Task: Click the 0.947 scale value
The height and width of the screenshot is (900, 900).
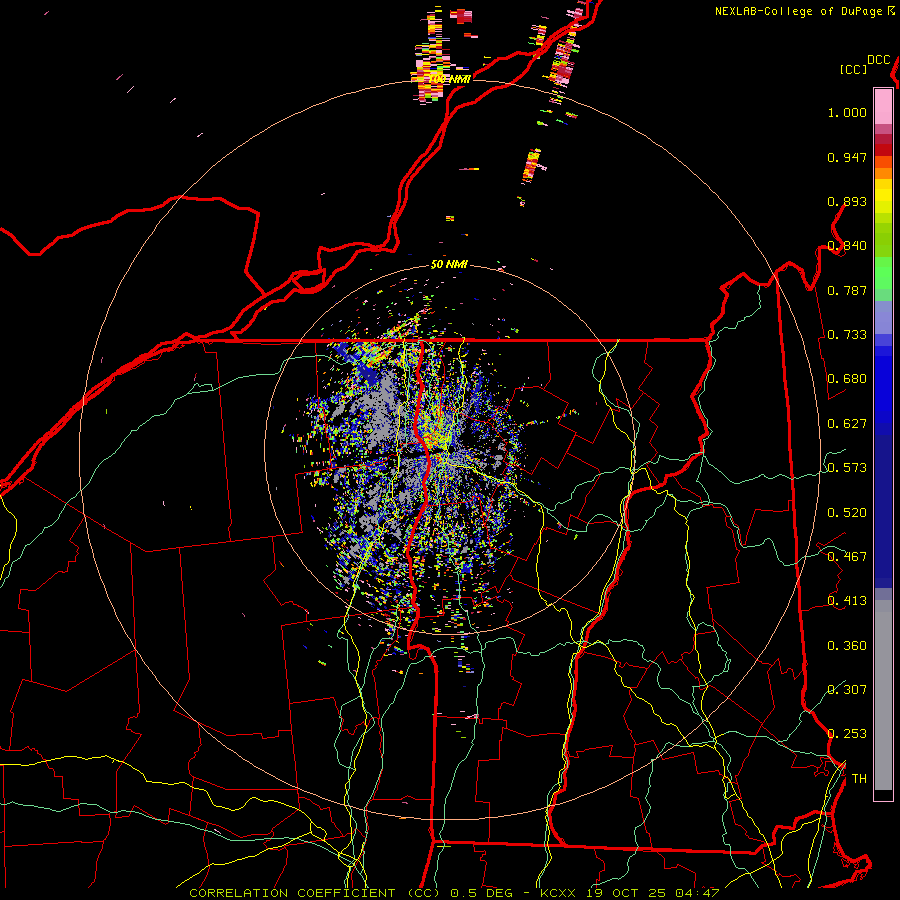Action: click(x=847, y=157)
